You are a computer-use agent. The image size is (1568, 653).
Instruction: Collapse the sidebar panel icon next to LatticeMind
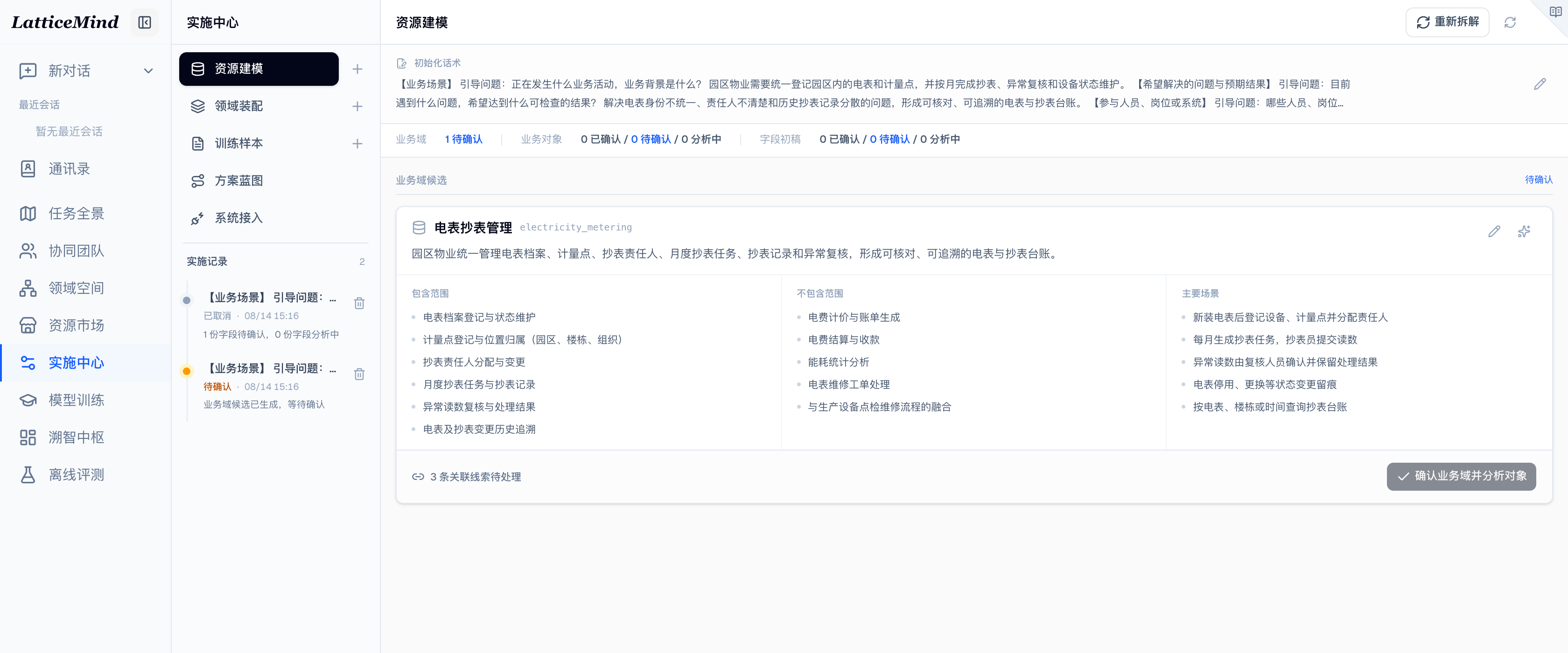[144, 22]
